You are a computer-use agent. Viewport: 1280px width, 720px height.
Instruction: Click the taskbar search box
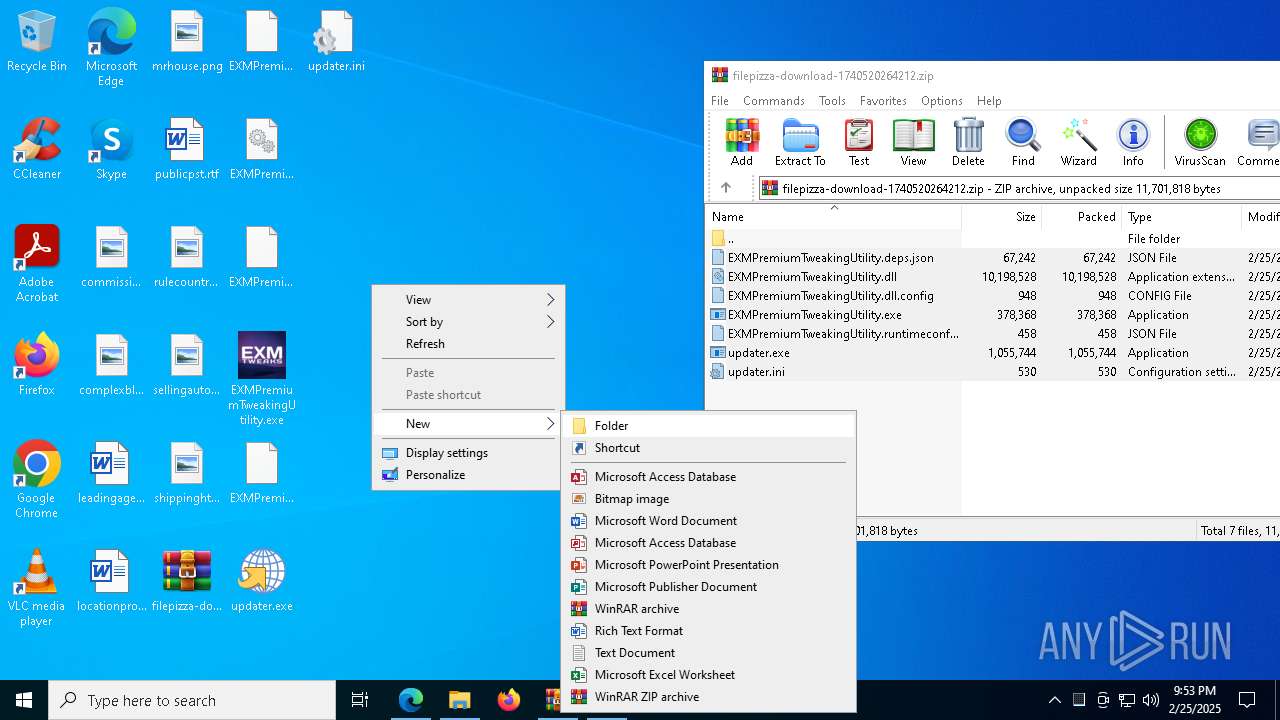coord(192,700)
